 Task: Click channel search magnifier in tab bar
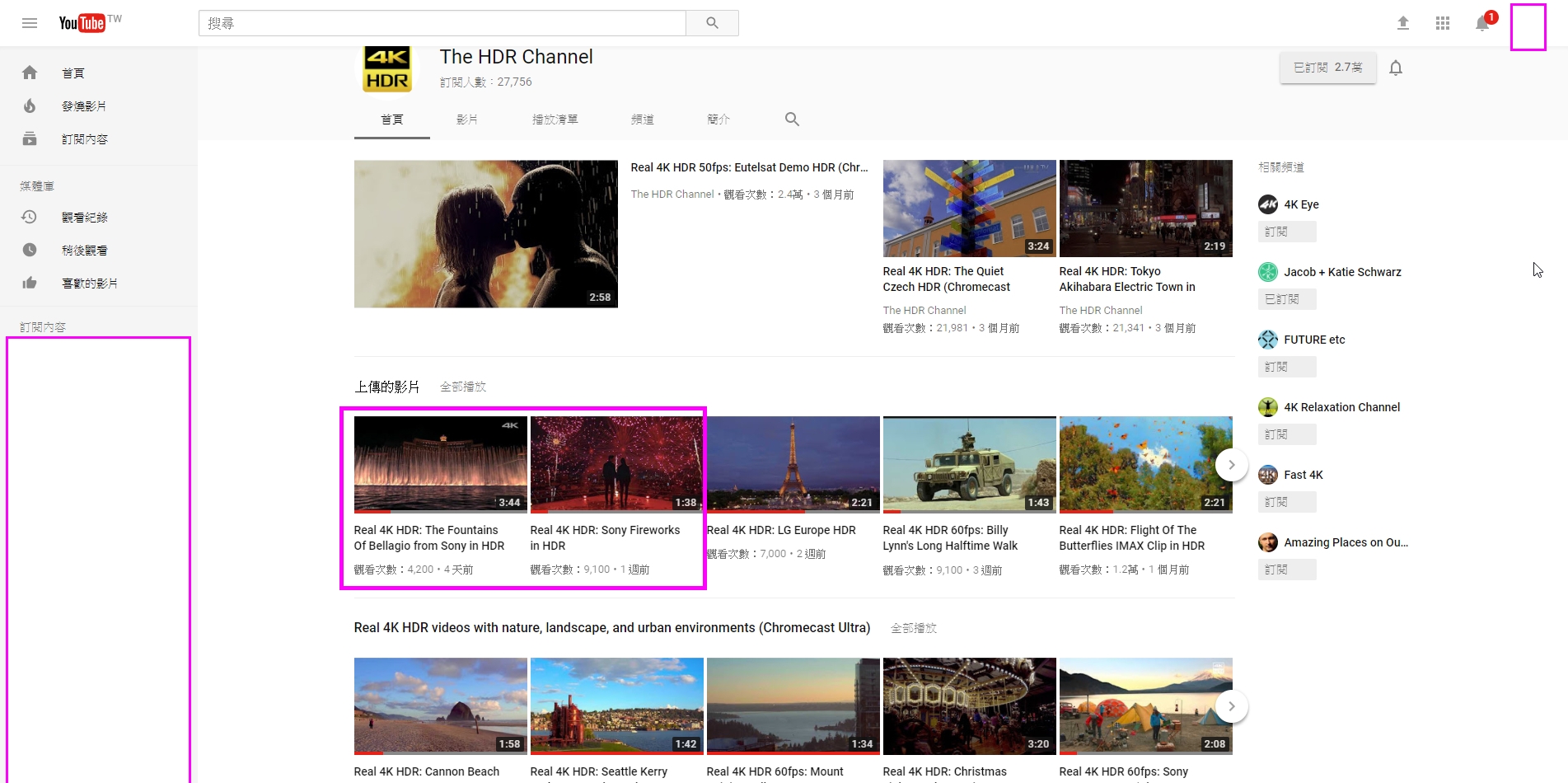pos(792,119)
